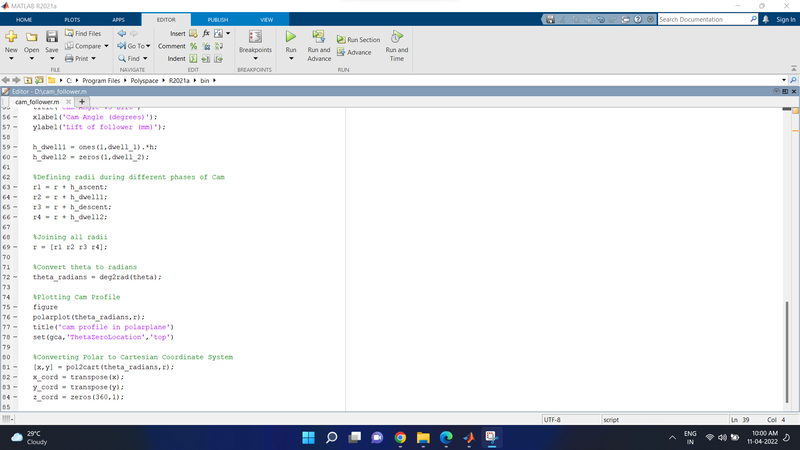
Task: Click the Find Files button
Action: (x=82, y=33)
